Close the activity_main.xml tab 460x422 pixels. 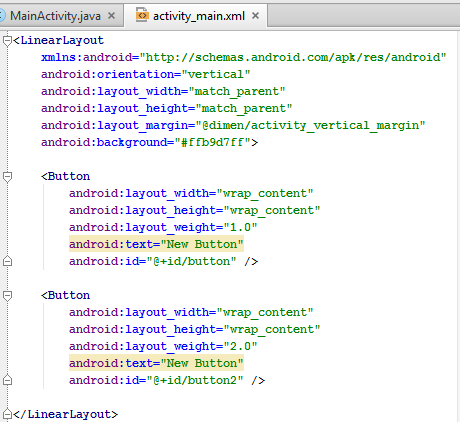255,15
